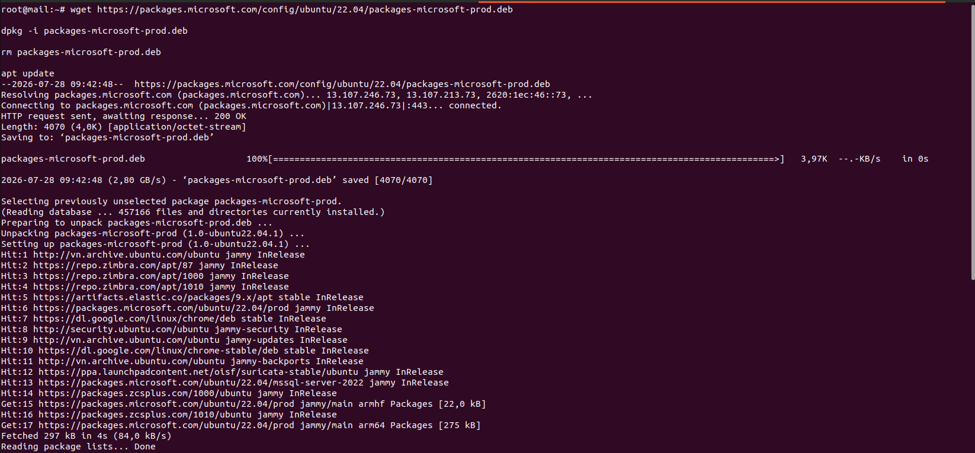Click the 'dpkg -i packages-microsoft-prod.deb' command line
The width and height of the screenshot is (975, 453).
[x=95, y=31]
